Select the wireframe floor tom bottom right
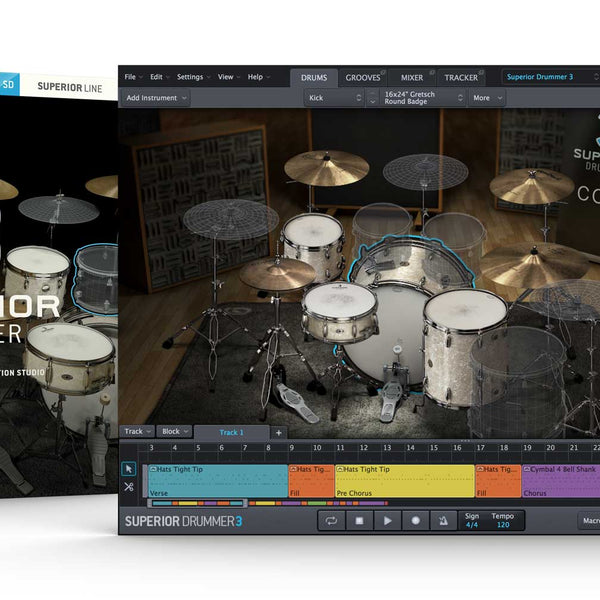600x600 pixels. point(517,383)
